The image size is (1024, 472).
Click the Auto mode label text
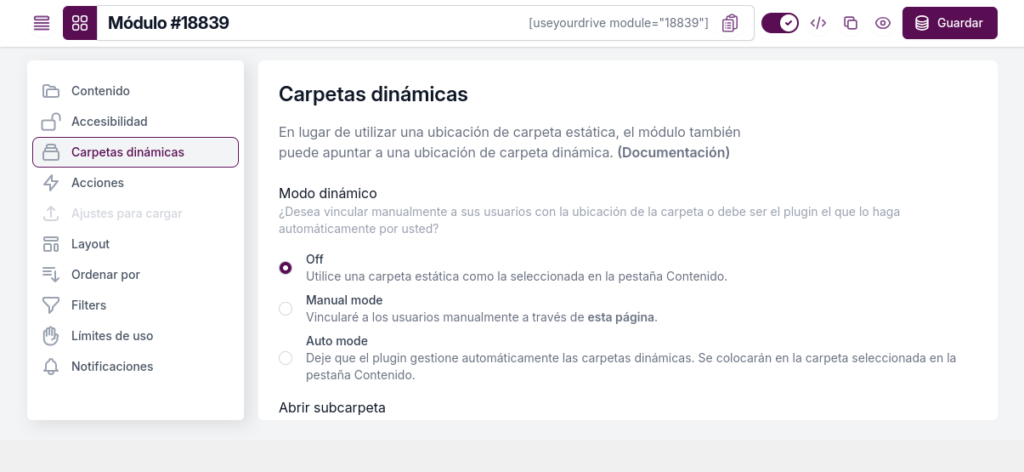[x=336, y=341]
